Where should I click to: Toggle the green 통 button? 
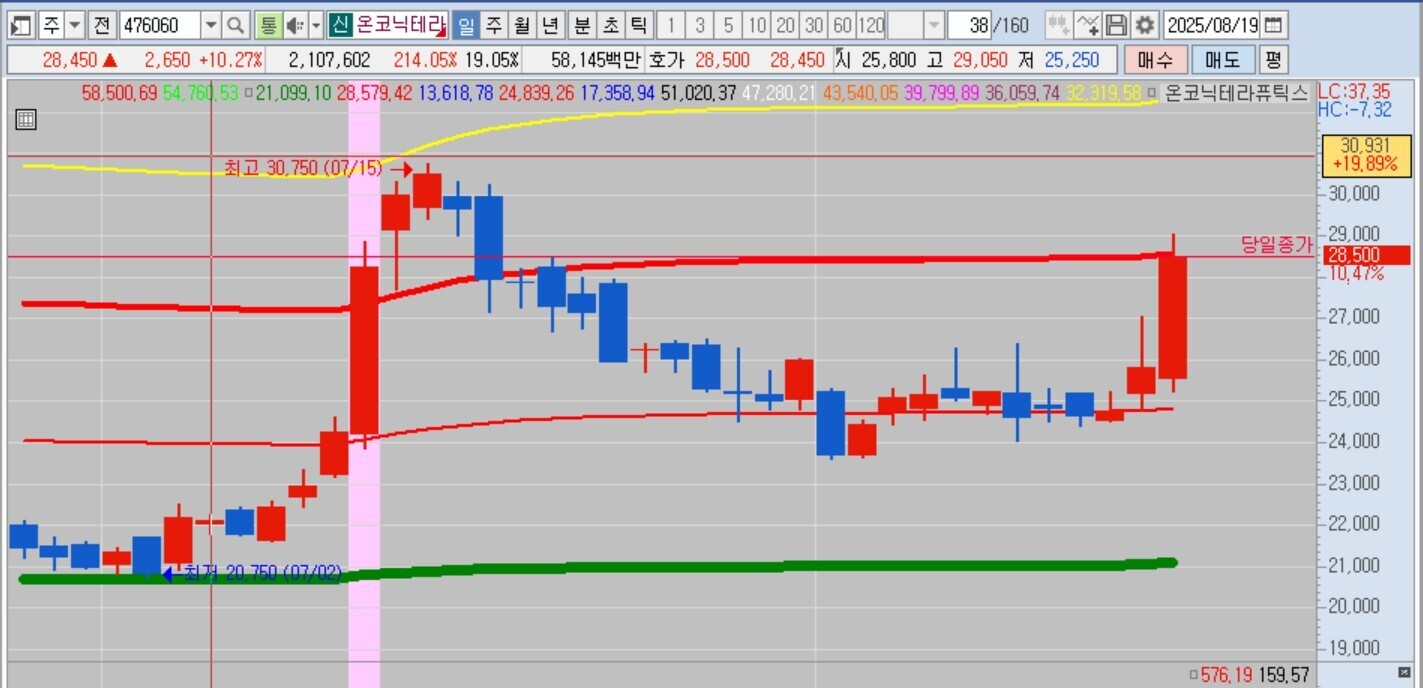click(x=267, y=25)
